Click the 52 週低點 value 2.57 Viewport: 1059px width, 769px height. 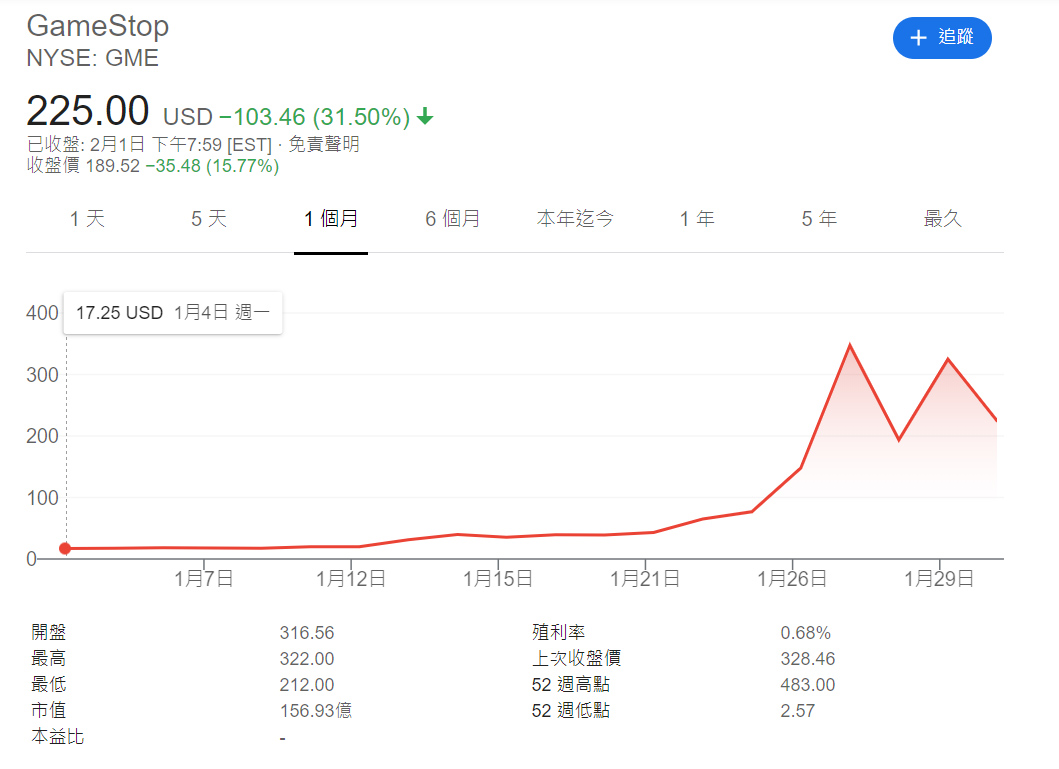(798, 710)
